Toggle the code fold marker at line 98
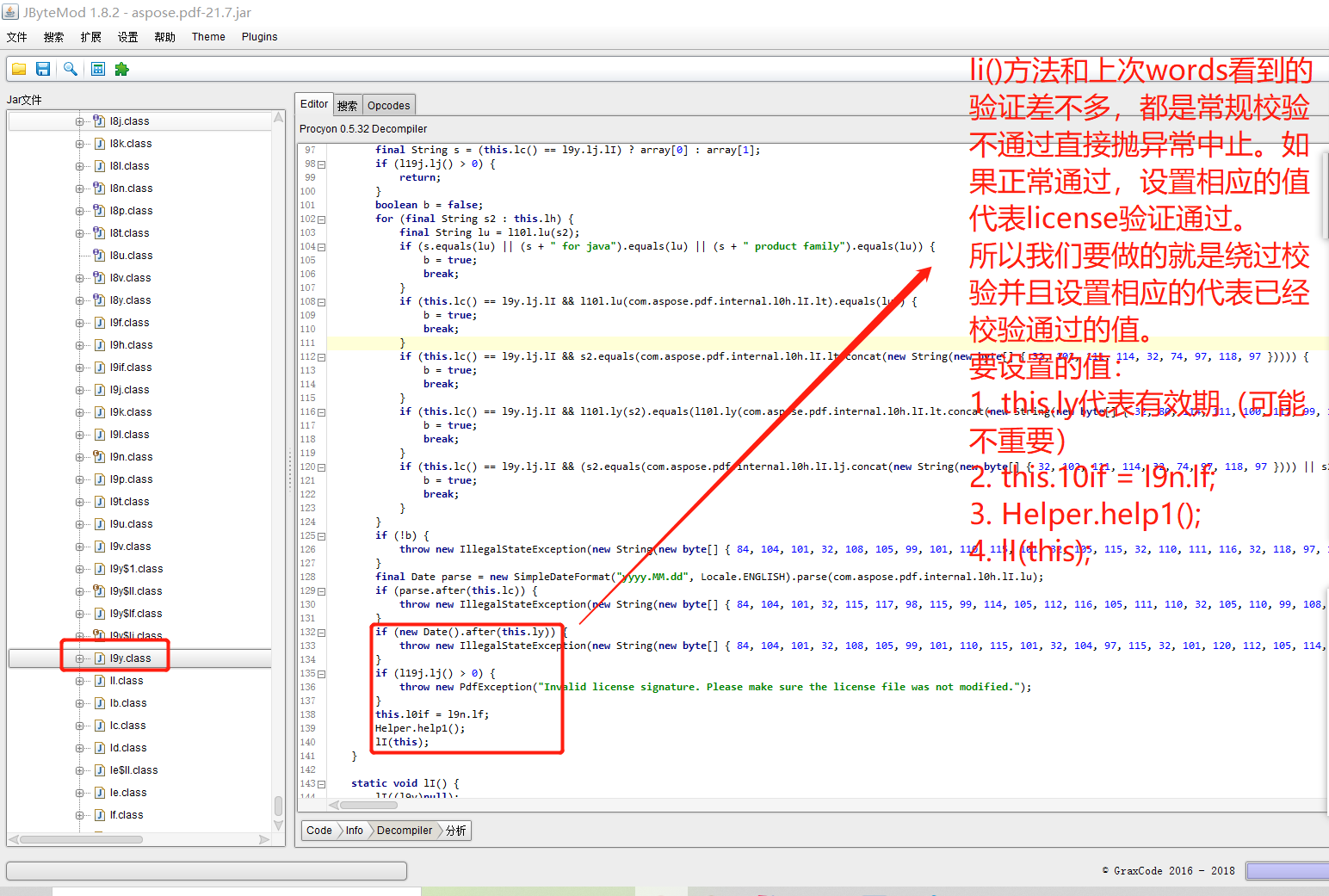The image size is (1329, 896). [x=322, y=164]
